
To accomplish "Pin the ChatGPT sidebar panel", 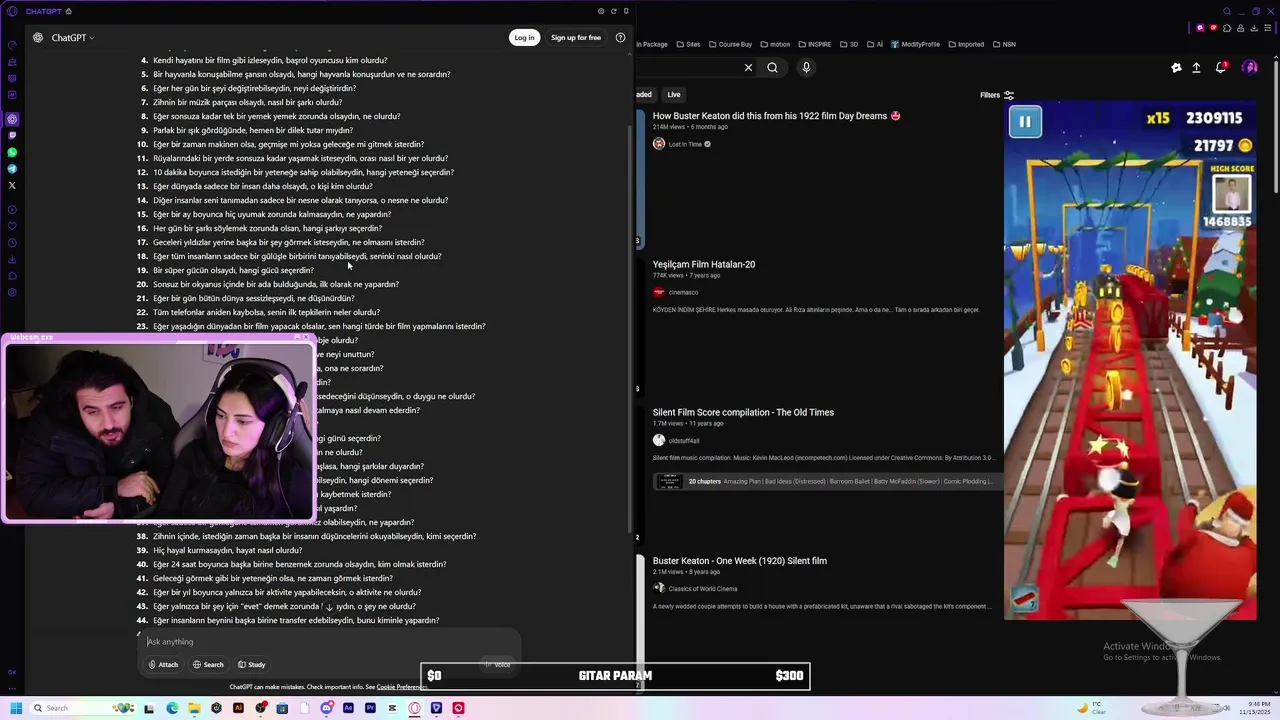I will click(x=626, y=11).
